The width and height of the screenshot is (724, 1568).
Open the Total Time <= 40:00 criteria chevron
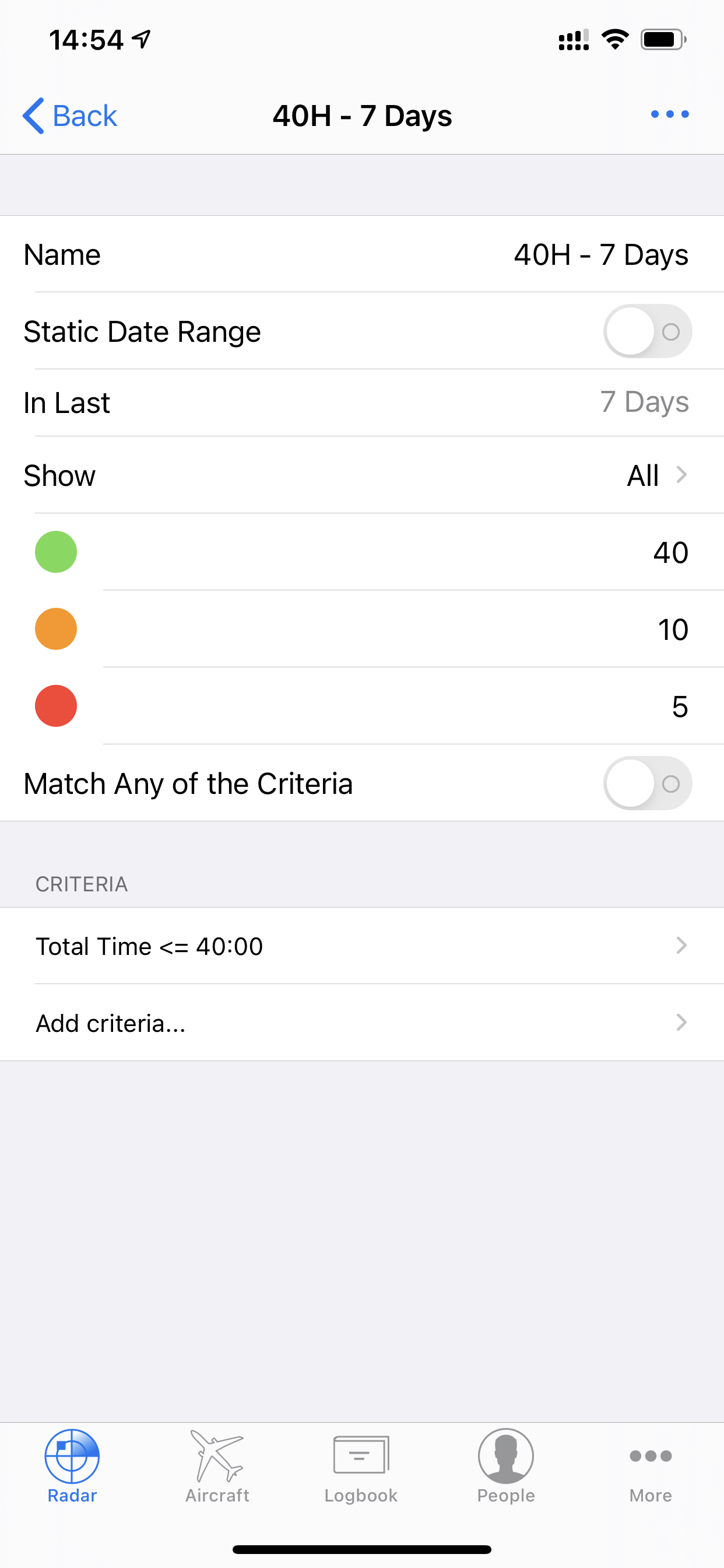point(681,946)
